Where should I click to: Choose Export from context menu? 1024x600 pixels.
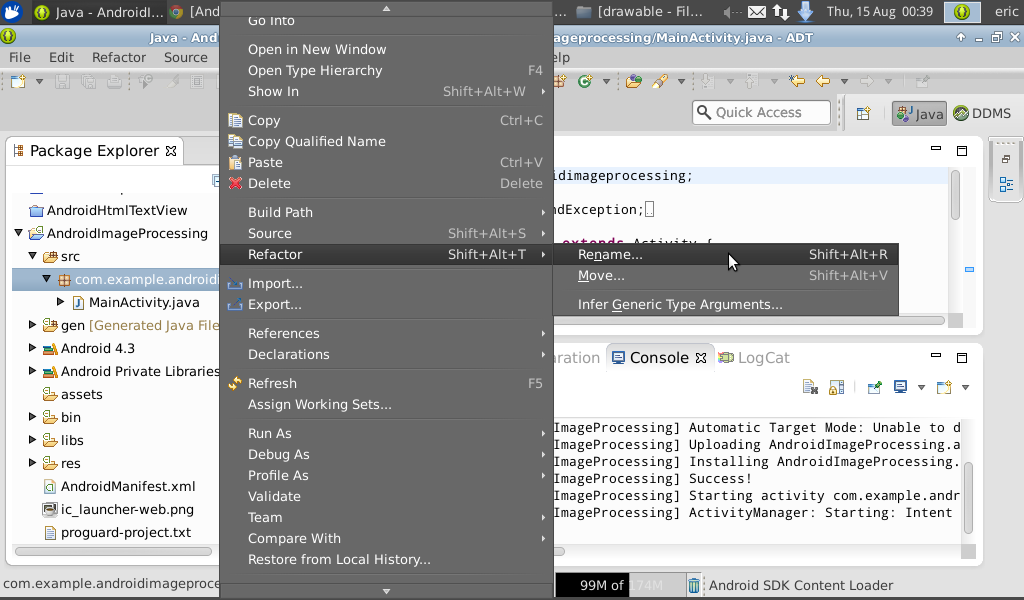click(387, 304)
